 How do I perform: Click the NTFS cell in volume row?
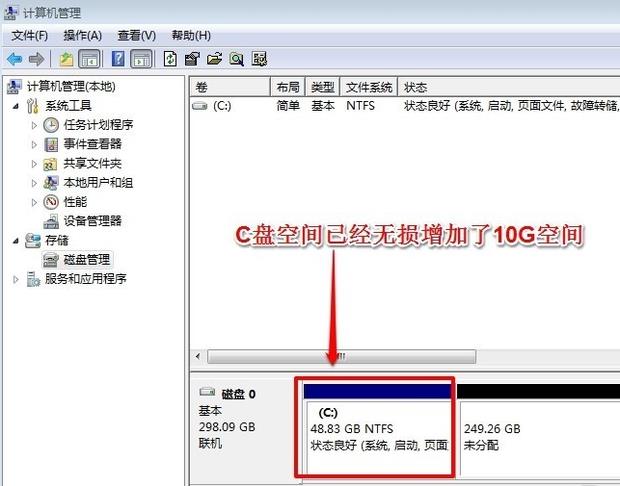[x=360, y=106]
